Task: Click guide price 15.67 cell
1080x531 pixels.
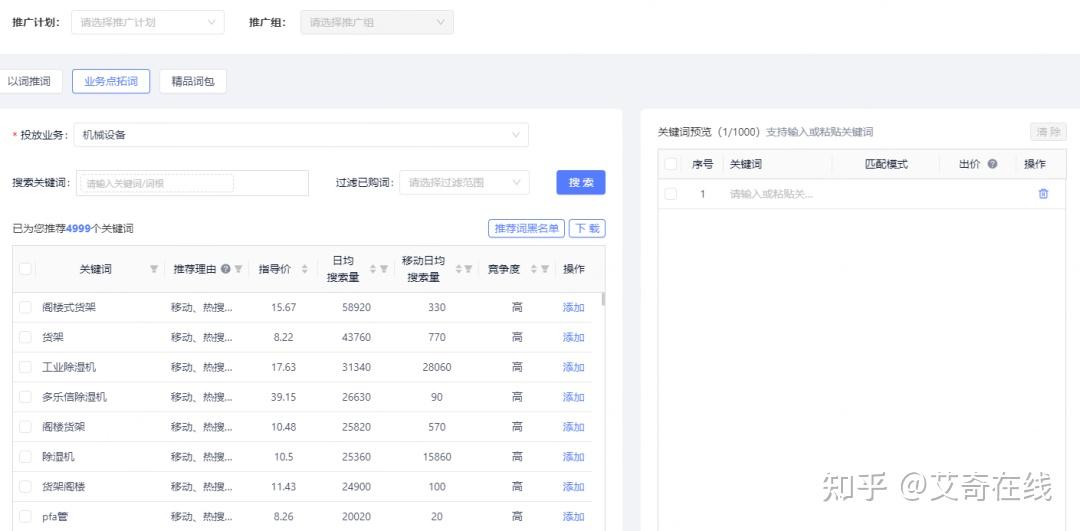Action: coord(283,307)
